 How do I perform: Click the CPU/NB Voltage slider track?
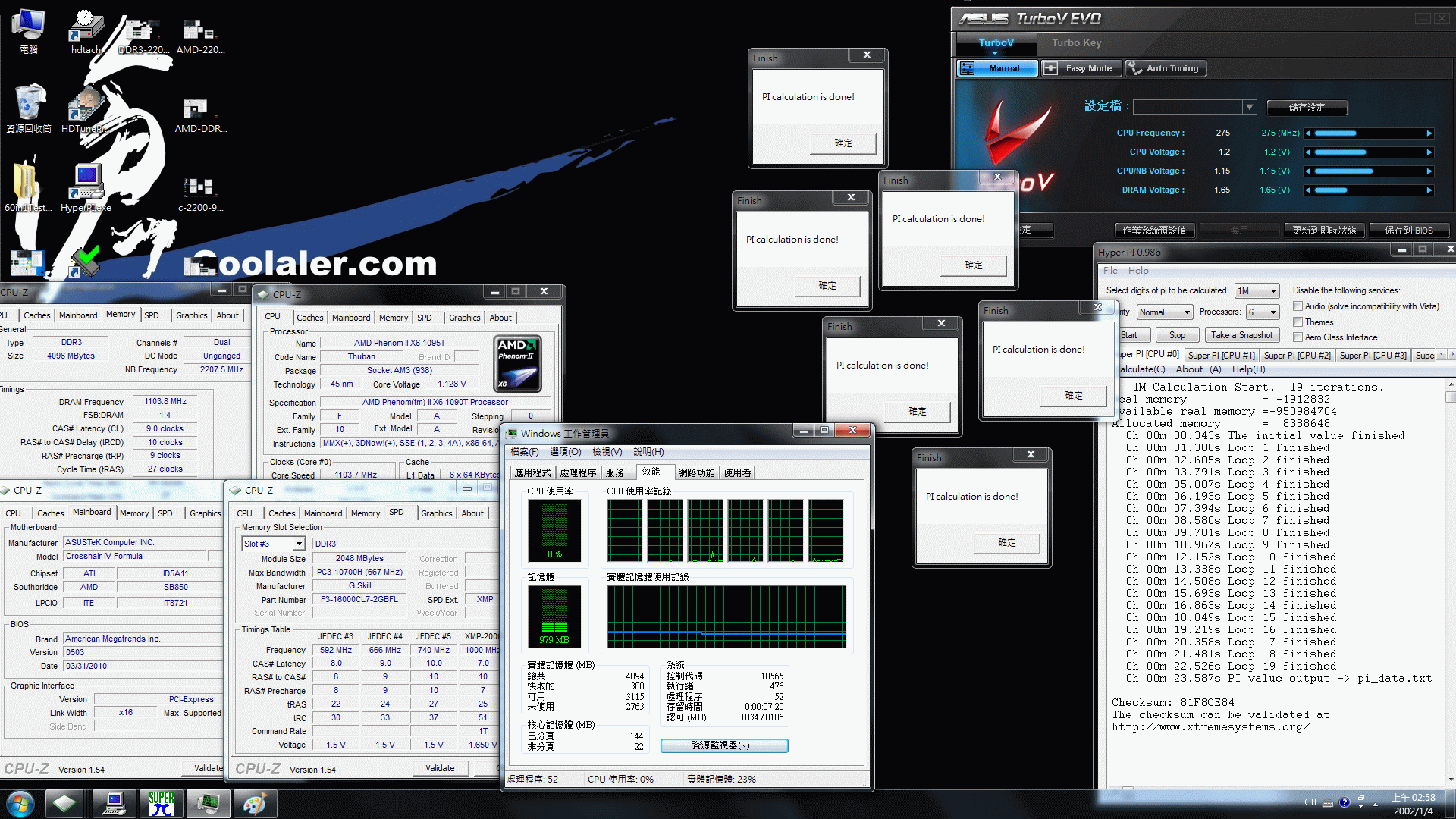point(1369,171)
